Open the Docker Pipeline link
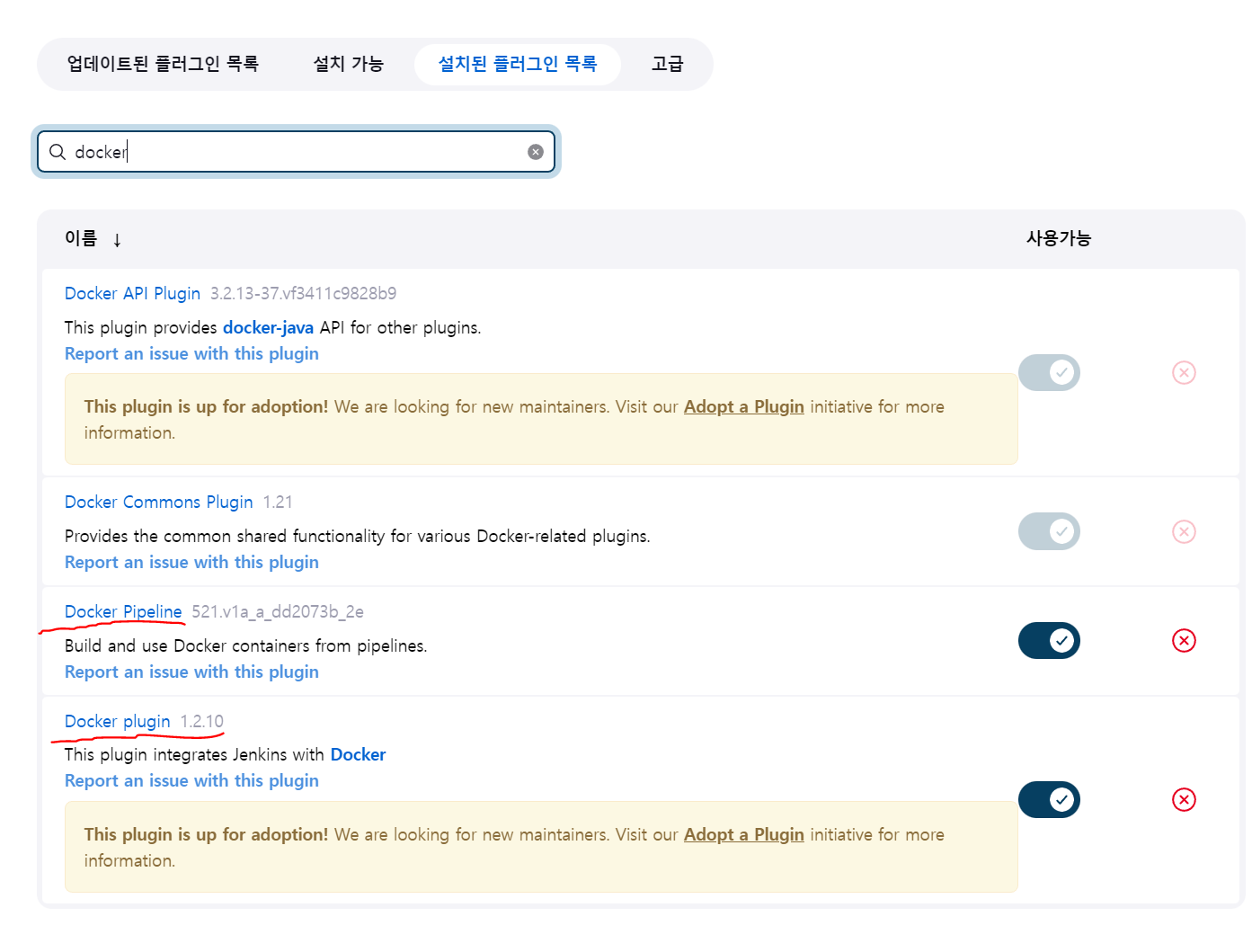 [x=123, y=611]
